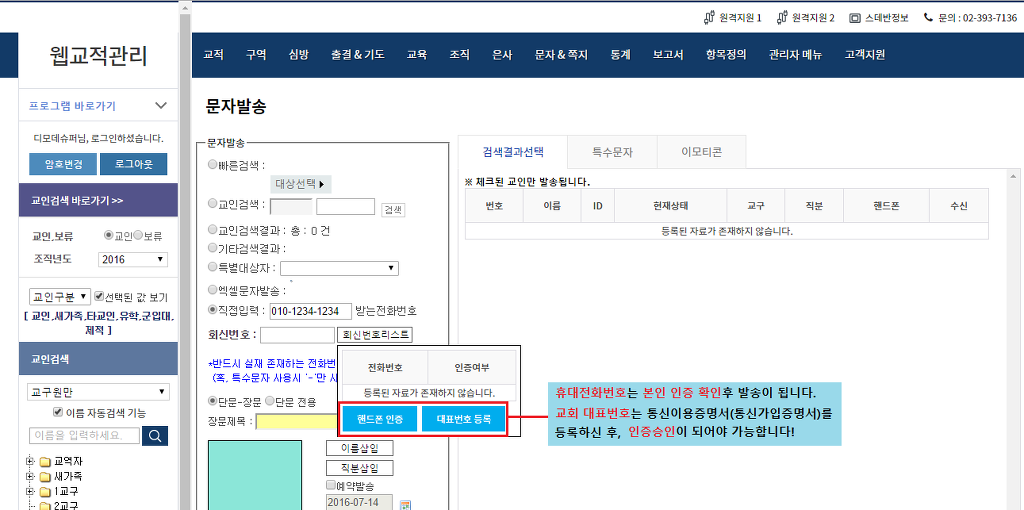Image resolution: width=1024 pixels, height=510 pixels.
Task: Expand 프로그램 바로가기 chevron
Action: tap(161, 105)
